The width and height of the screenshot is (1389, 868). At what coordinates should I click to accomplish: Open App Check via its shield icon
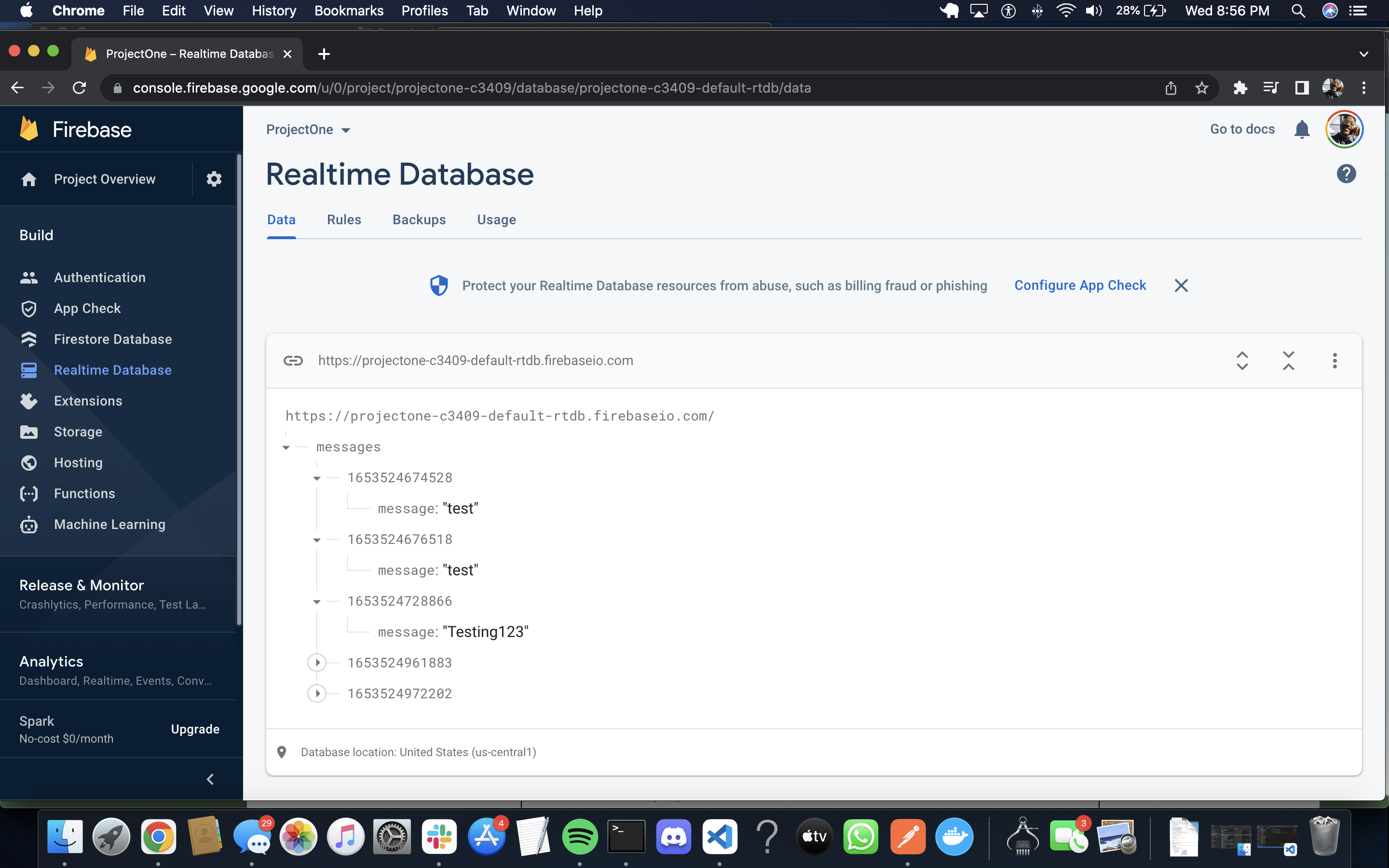(x=29, y=308)
